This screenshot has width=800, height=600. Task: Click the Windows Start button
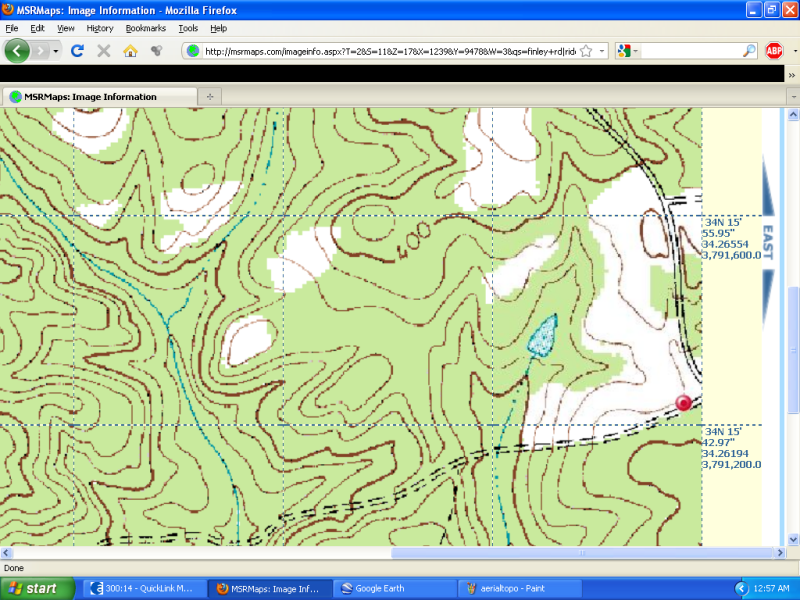pos(37,588)
